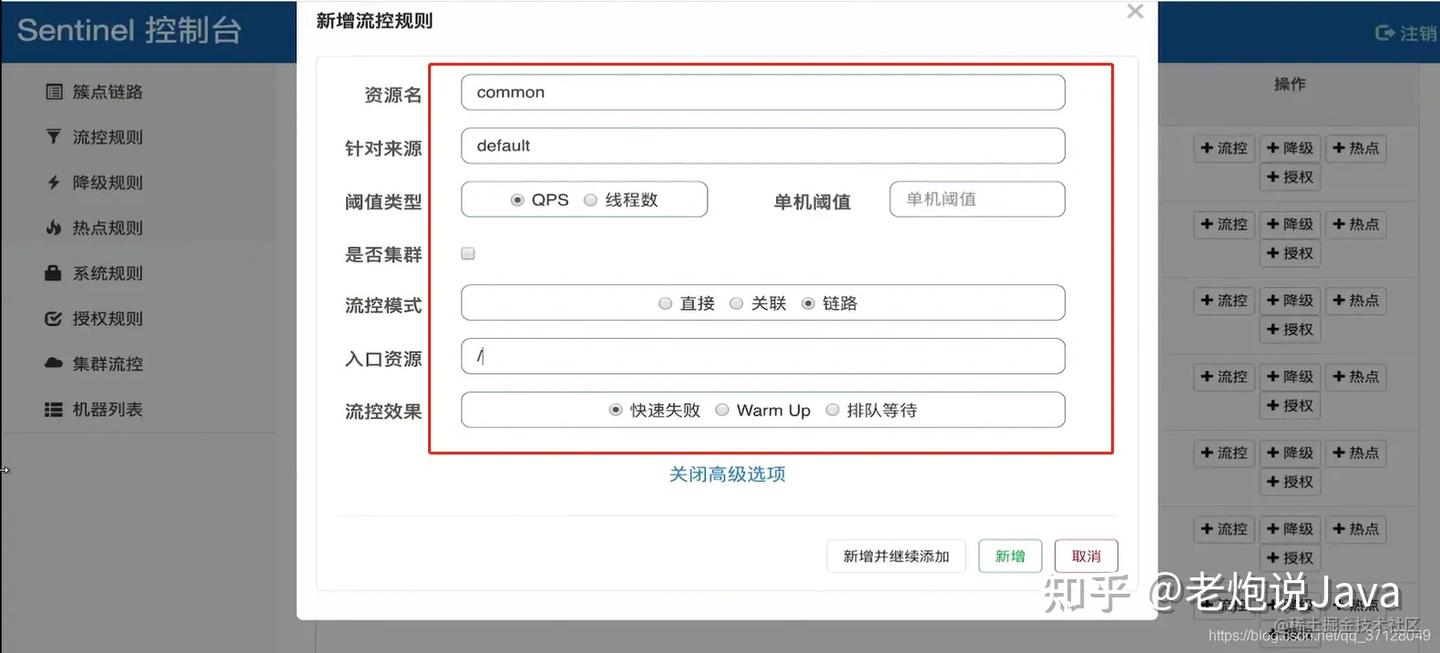
Task: Click the 资源名 field containing common
Action: coord(762,92)
